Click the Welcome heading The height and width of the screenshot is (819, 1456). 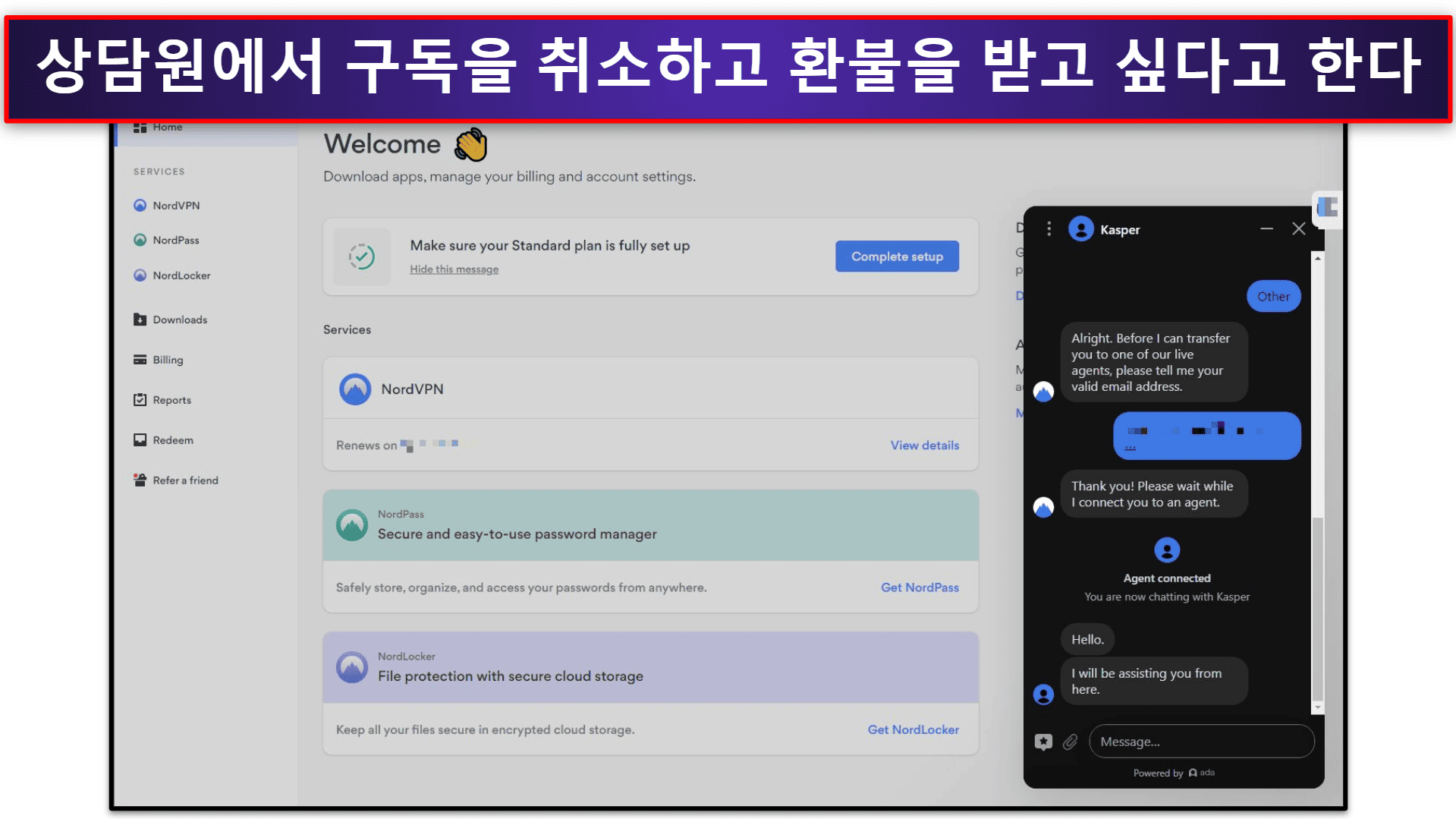(382, 144)
